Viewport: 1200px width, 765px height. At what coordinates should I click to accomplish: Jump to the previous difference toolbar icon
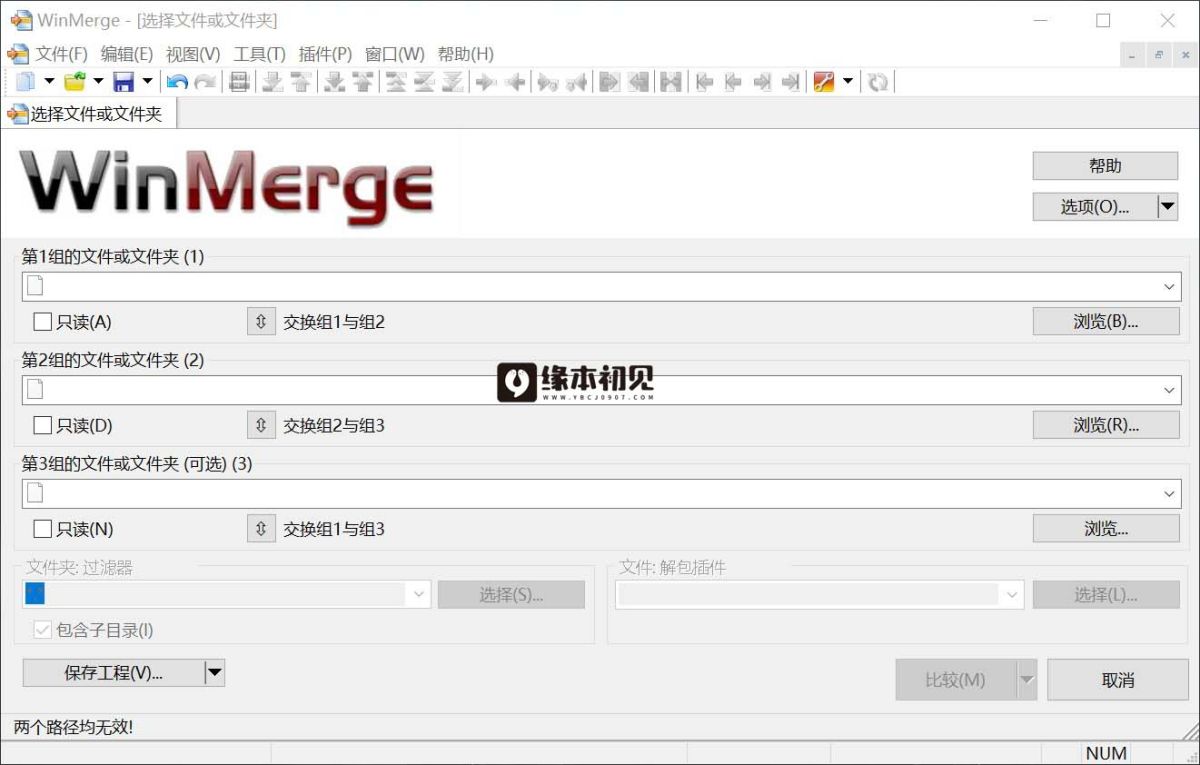pyautogui.click(x=300, y=82)
